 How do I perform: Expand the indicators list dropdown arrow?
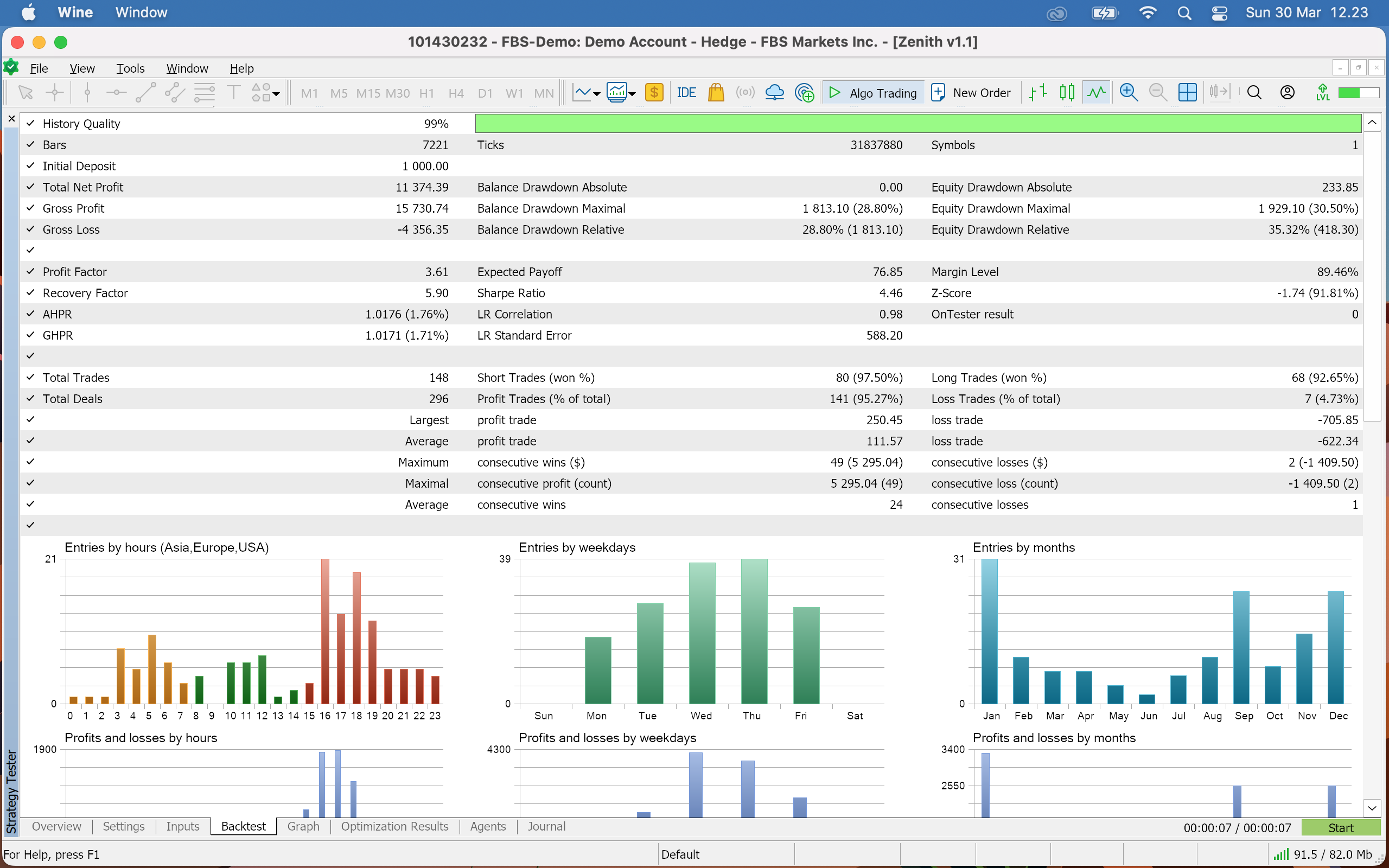tap(633, 94)
